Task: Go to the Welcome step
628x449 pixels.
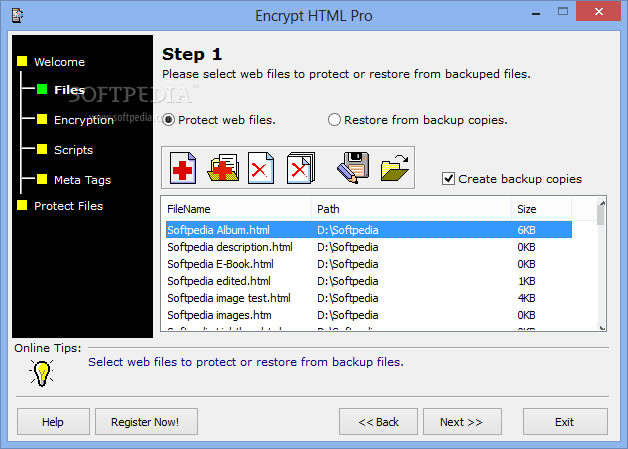Action: [x=59, y=62]
